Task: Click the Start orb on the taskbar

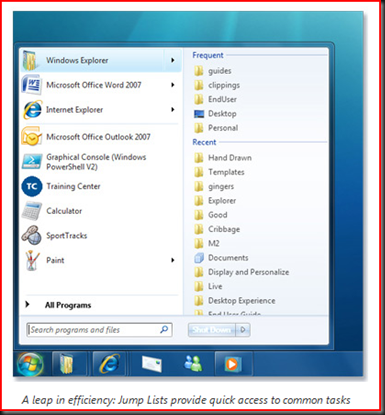Action: point(30,364)
